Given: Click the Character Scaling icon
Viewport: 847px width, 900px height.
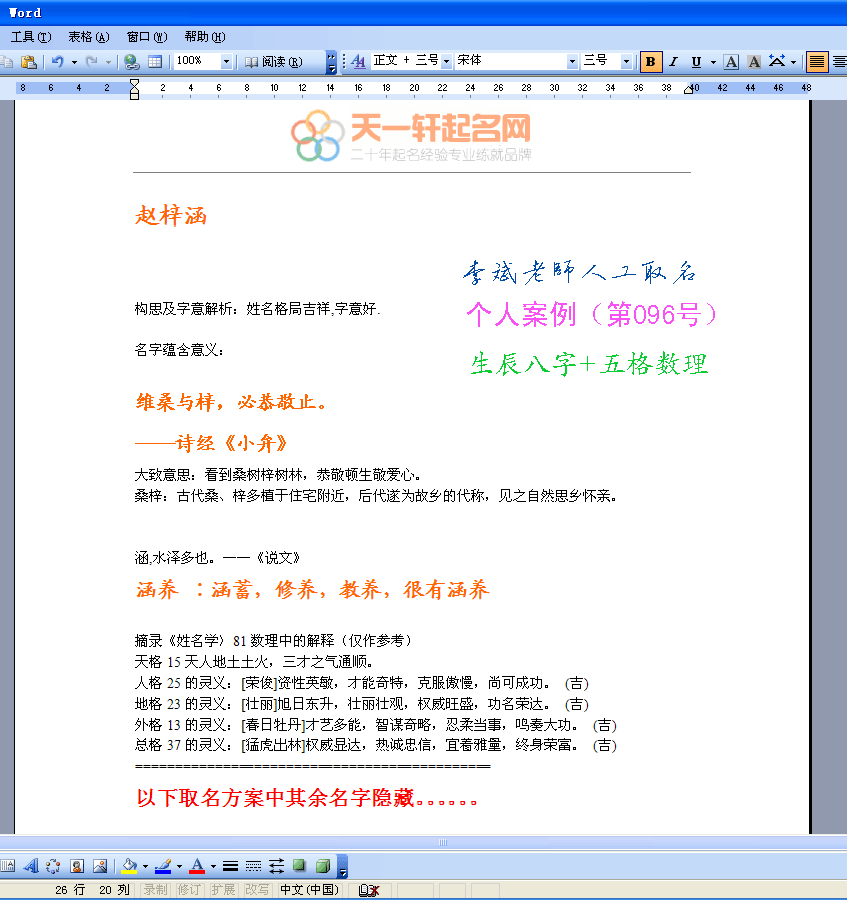Looking at the screenshot, I should 777,61.
